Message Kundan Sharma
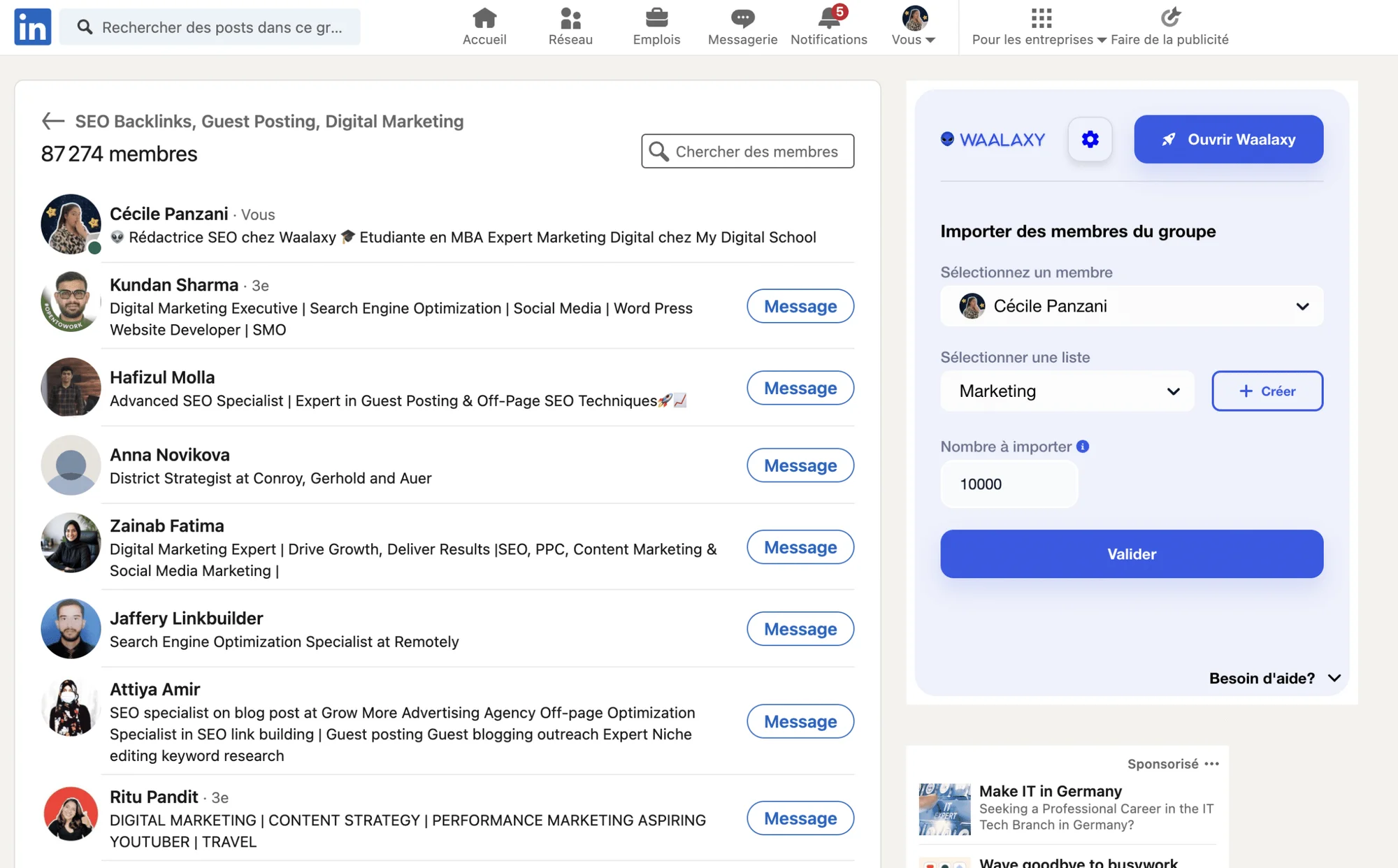 (800, 306)
